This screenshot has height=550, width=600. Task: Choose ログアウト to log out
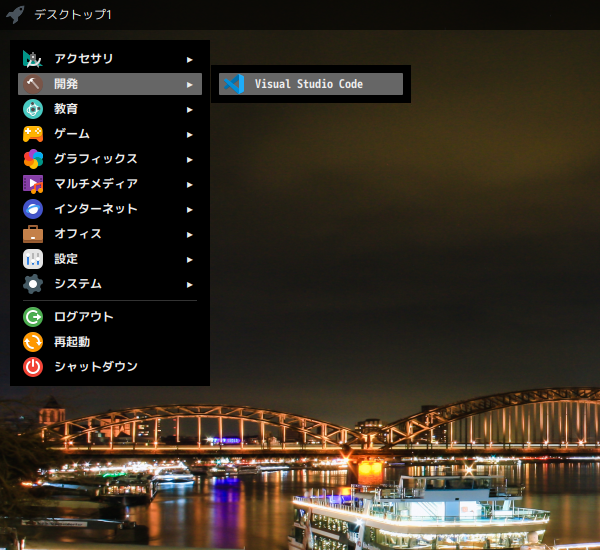click(110, 317)
